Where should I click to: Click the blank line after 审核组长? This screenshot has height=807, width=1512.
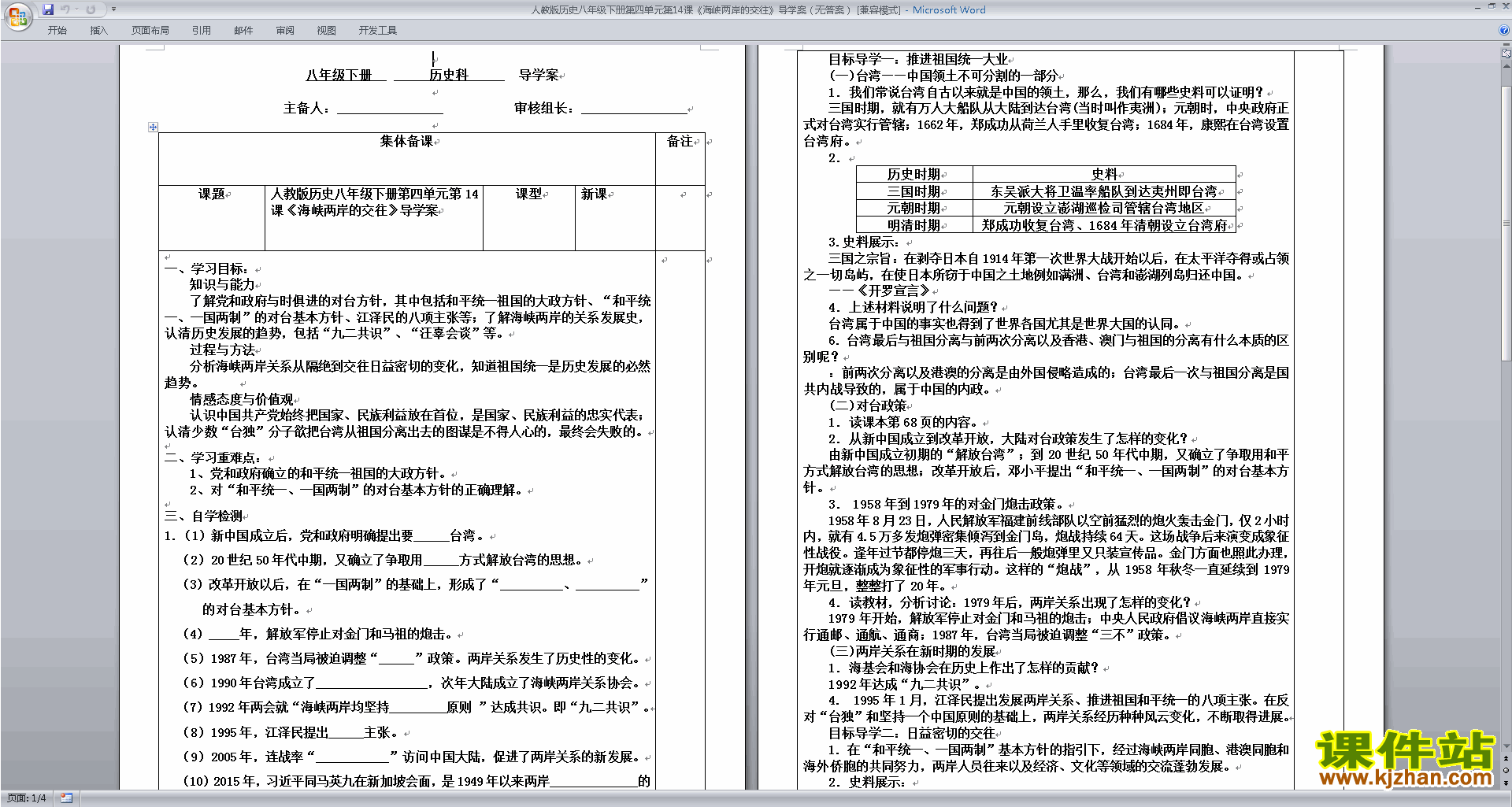tap(634, 109)
